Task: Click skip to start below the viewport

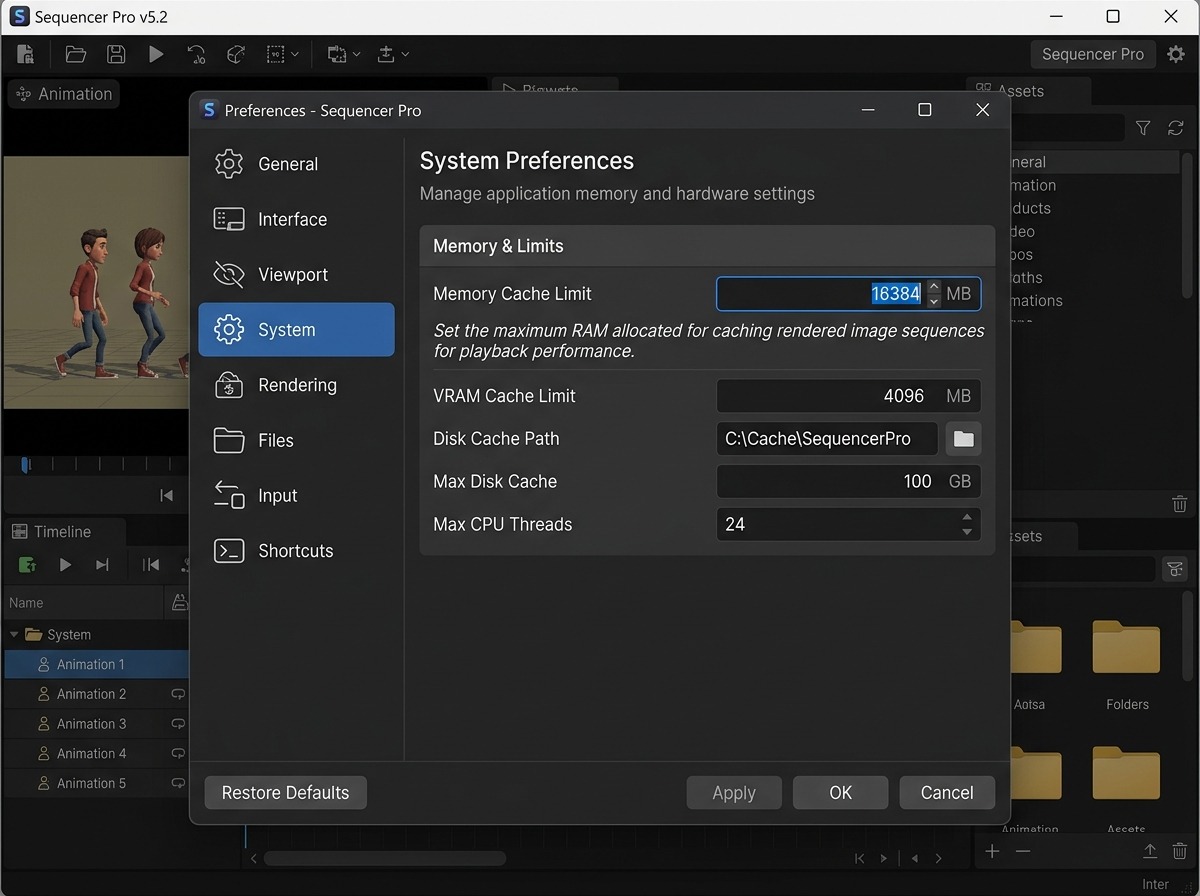Action: click(x=167, y=495)
